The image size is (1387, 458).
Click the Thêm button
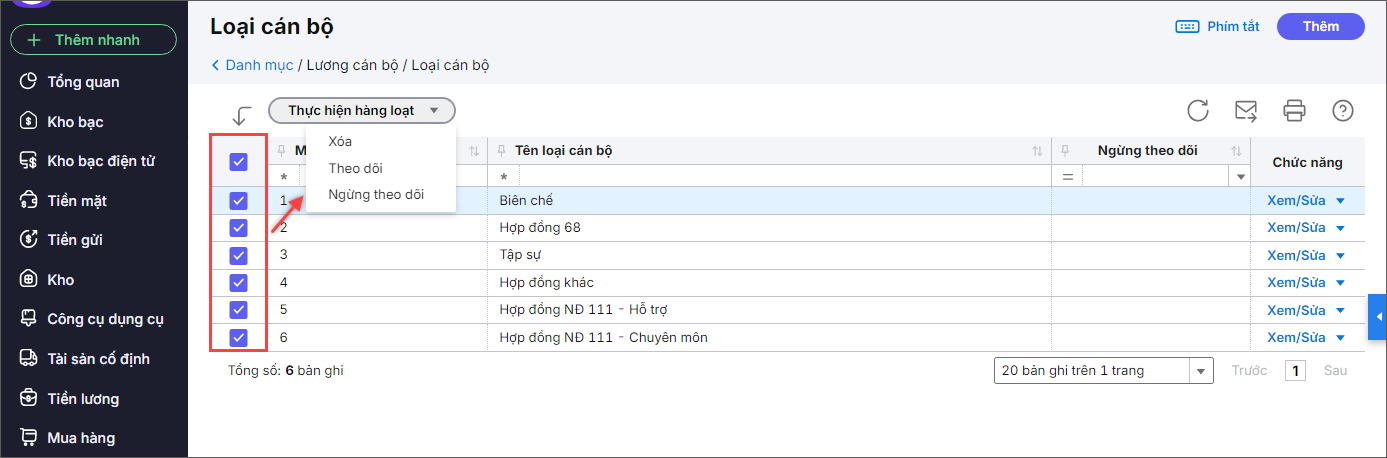(x=1320, y=27)
